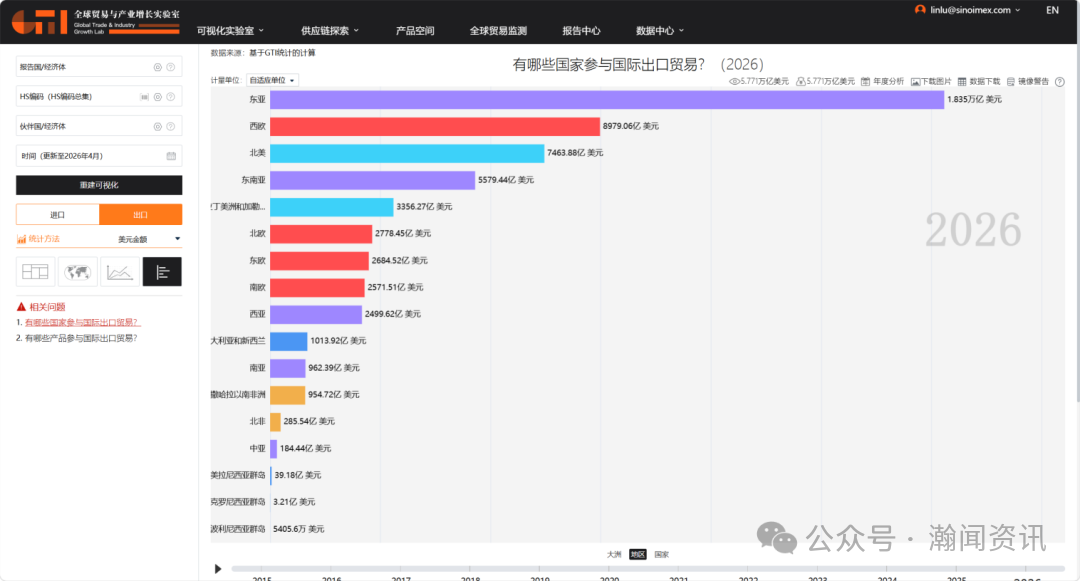Switch to the world map visualization icon
Image resolution: width=1080 pixels, height=581 pixels.
click(x=77, y=272)
